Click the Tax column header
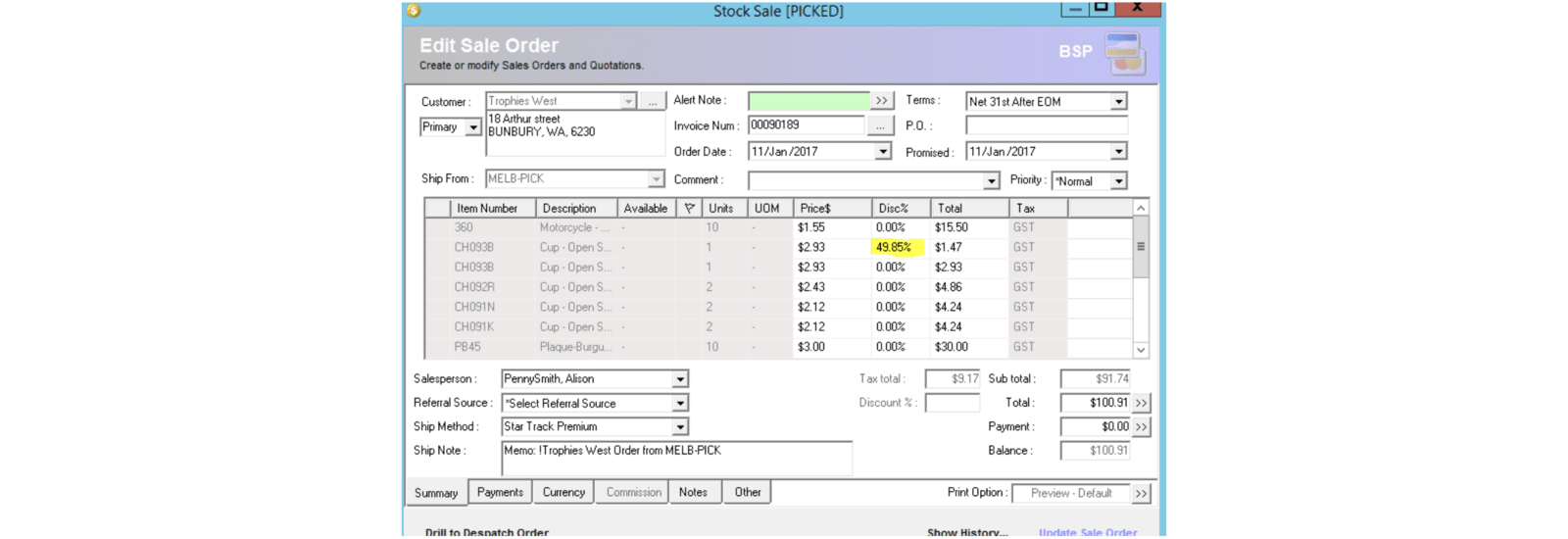 pyautogui.click(x=1038, y=209)
